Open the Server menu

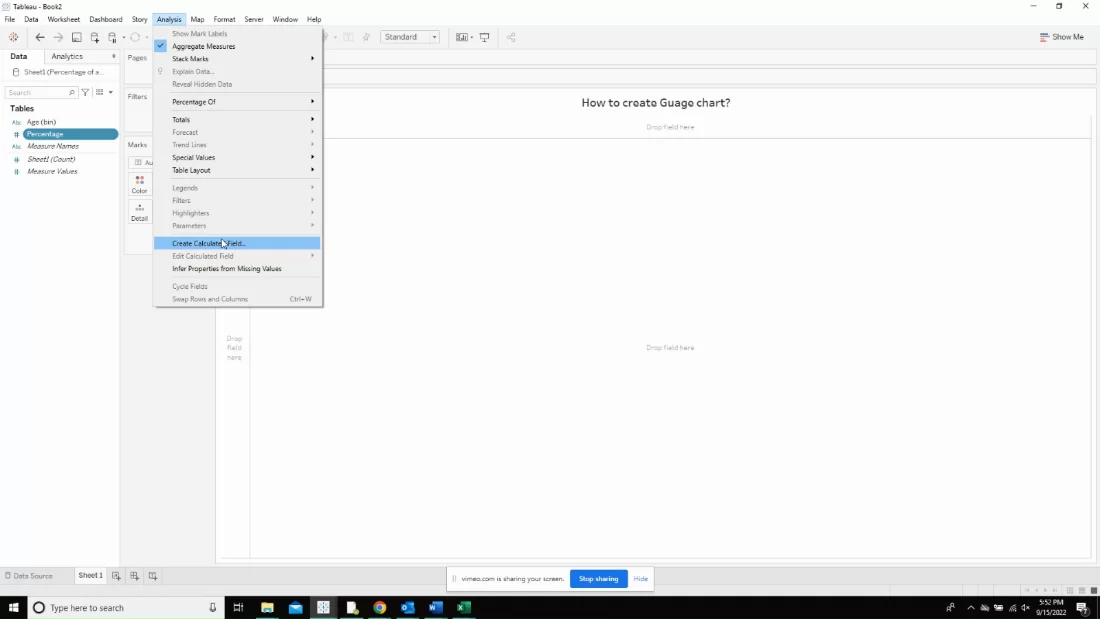(254, 20)
